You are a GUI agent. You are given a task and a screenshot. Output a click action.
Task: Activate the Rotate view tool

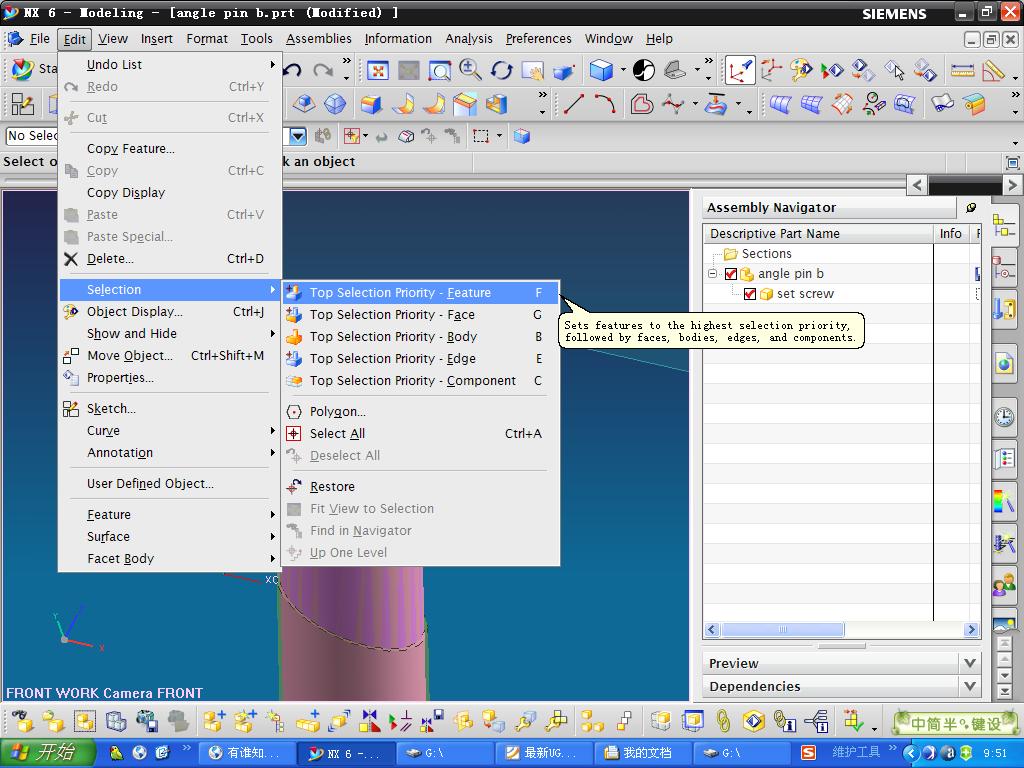click(502, 70)
